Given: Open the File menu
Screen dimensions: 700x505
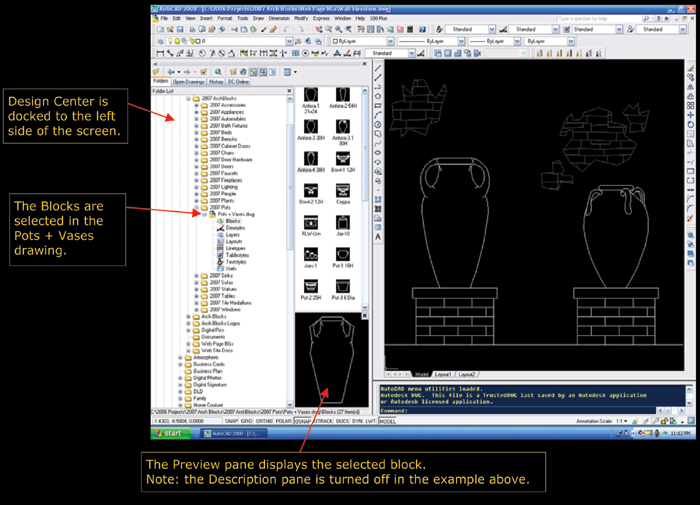Looking at the screenshot, I should tap(164, 18).
